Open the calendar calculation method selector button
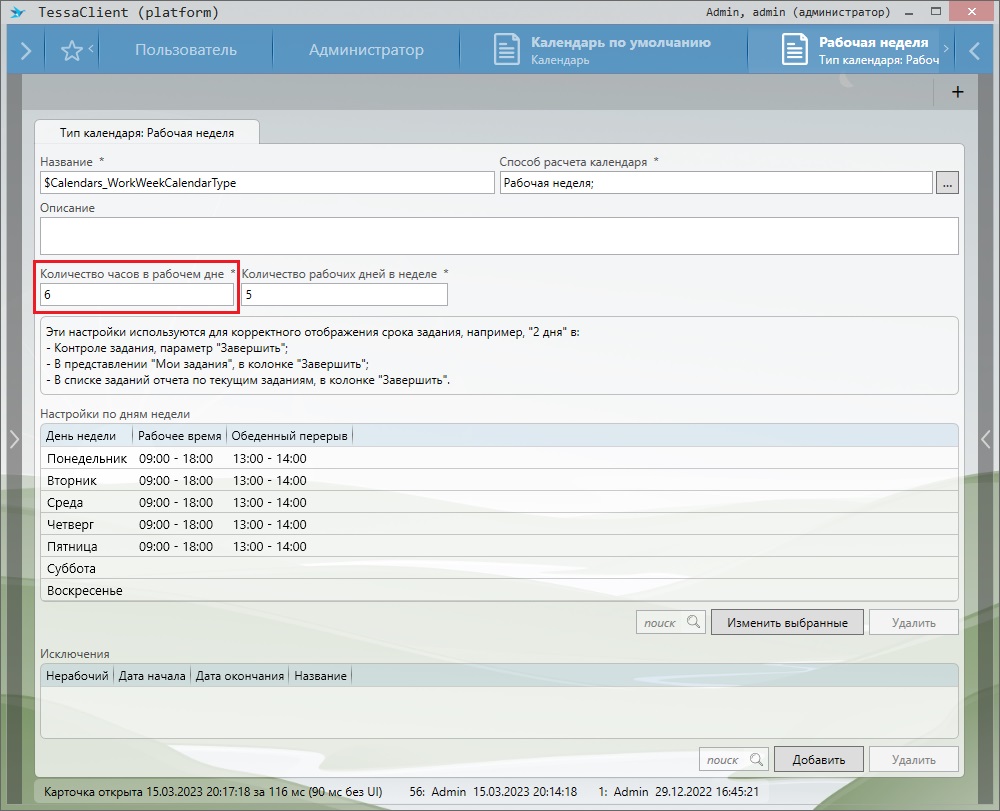 [x=947, y=182]
